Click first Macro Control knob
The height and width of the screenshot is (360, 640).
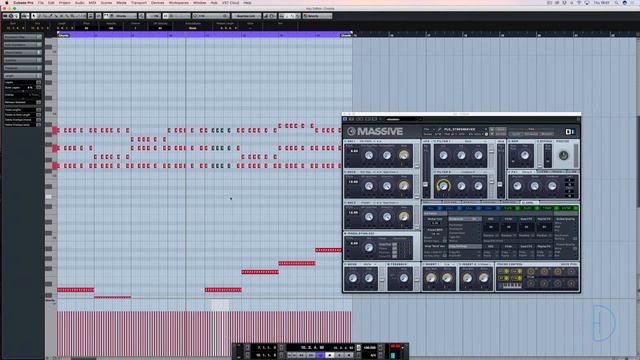531,271
